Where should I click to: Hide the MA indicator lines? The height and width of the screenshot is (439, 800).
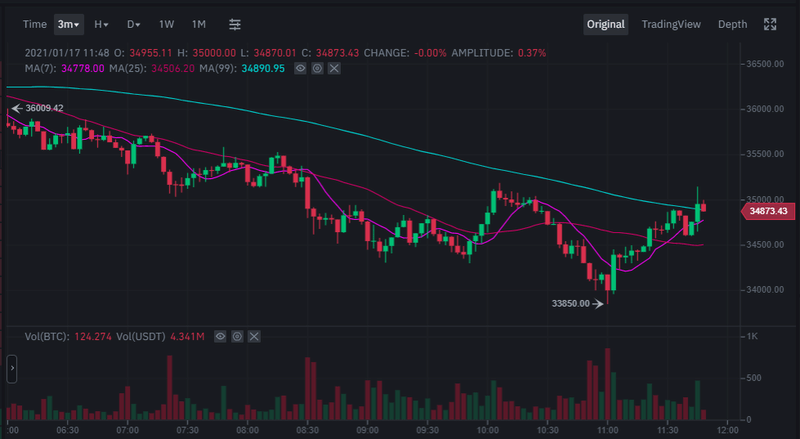299,68
